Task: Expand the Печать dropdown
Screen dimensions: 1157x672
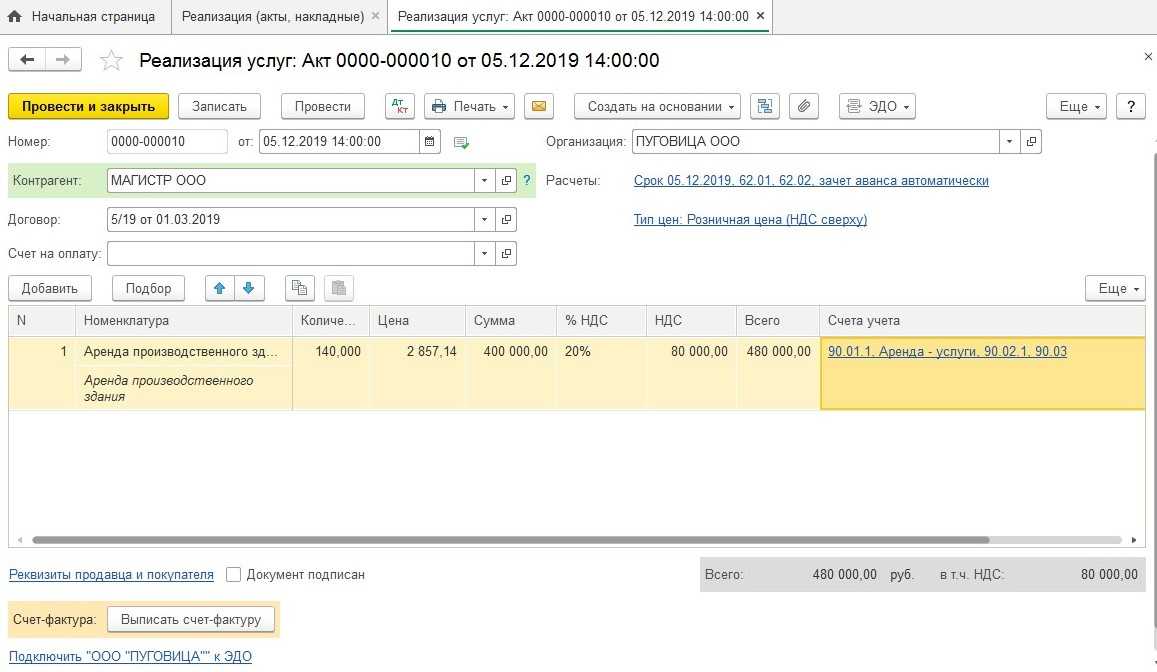Action: (x=470, y=106)
